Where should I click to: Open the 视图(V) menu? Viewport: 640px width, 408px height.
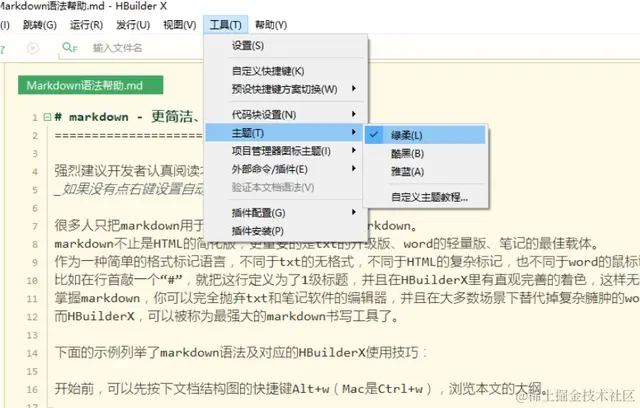[180, 25]
